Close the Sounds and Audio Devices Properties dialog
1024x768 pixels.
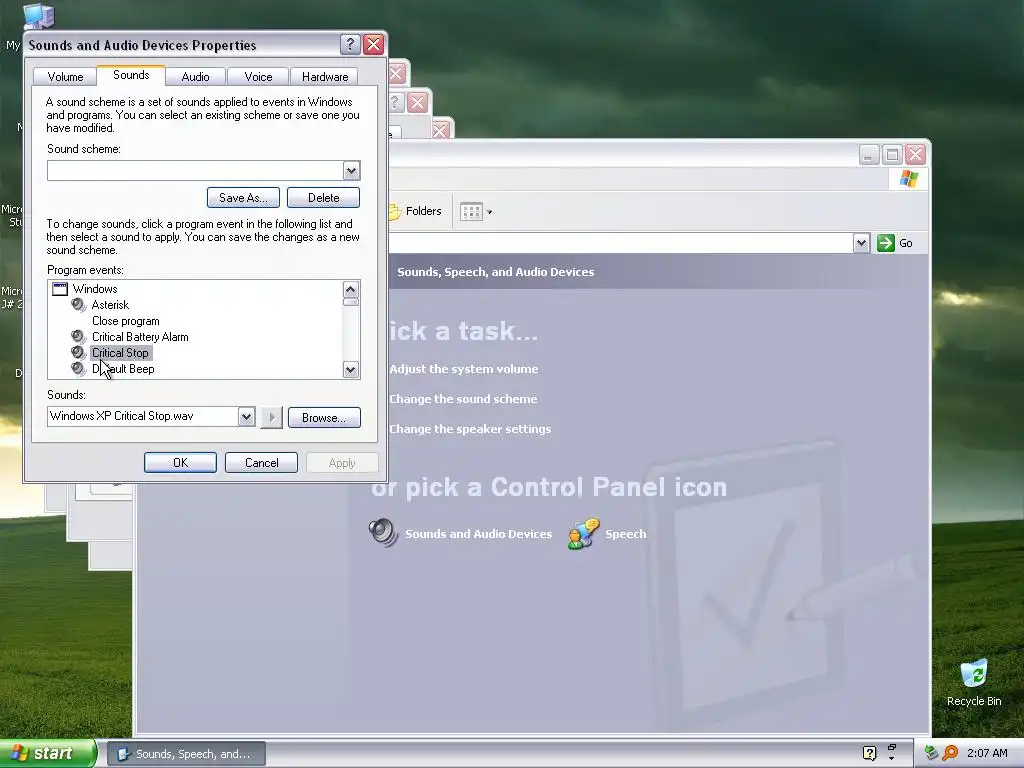click(374, 44)
